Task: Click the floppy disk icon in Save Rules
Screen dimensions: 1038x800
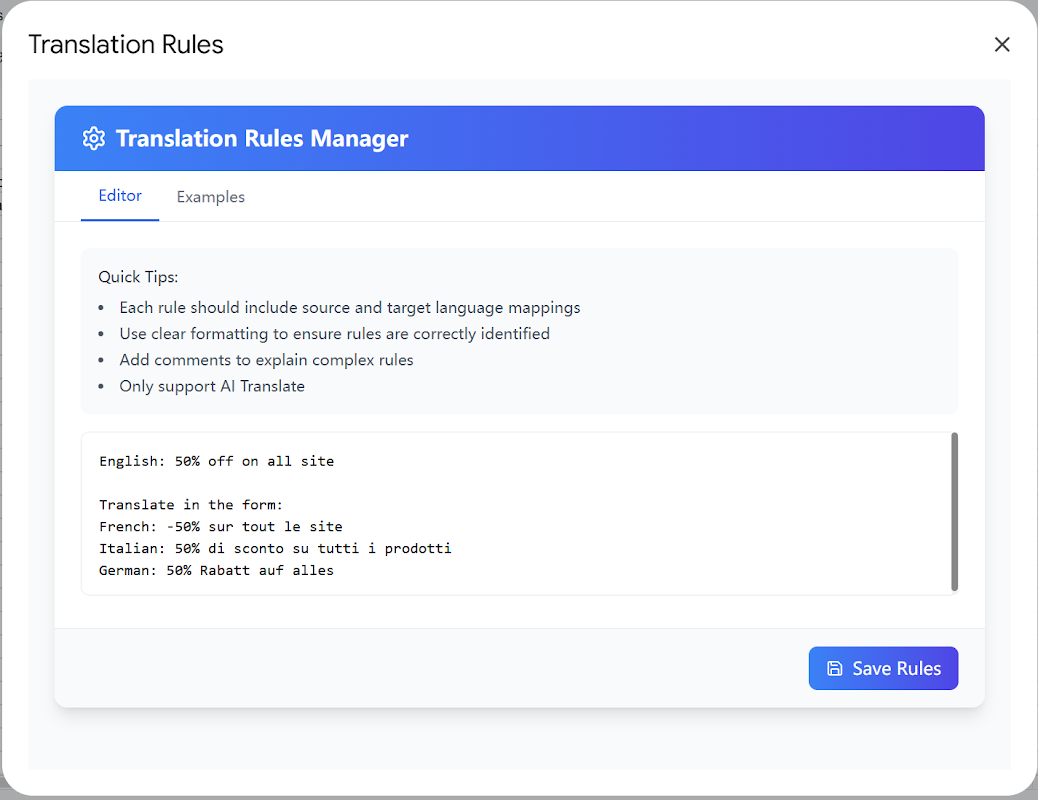Action: [x=835, y=668]
